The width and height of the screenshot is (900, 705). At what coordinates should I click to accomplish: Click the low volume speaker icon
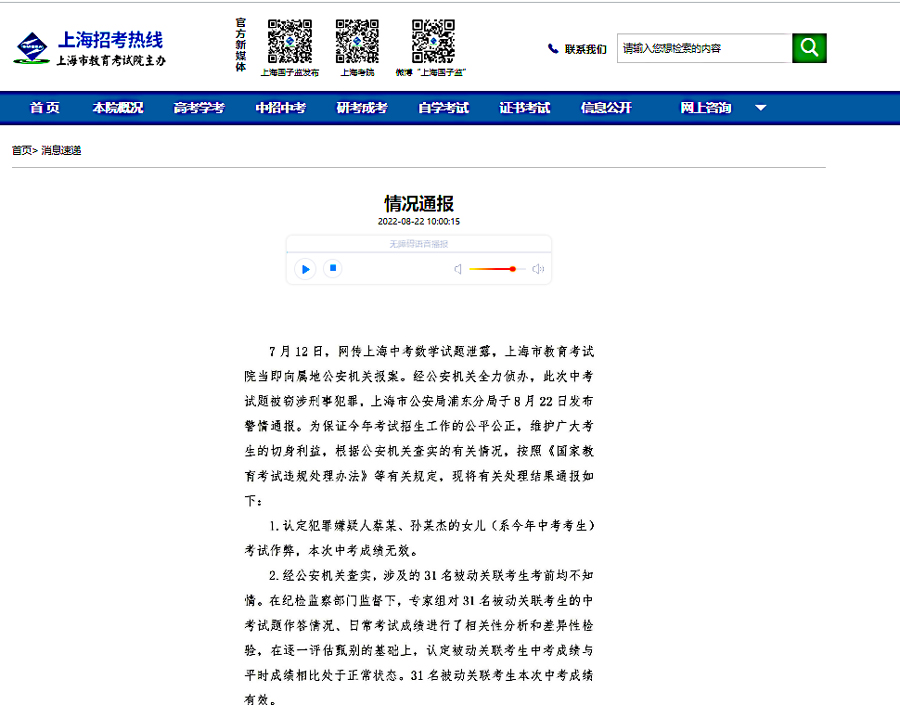pos(458,269)
